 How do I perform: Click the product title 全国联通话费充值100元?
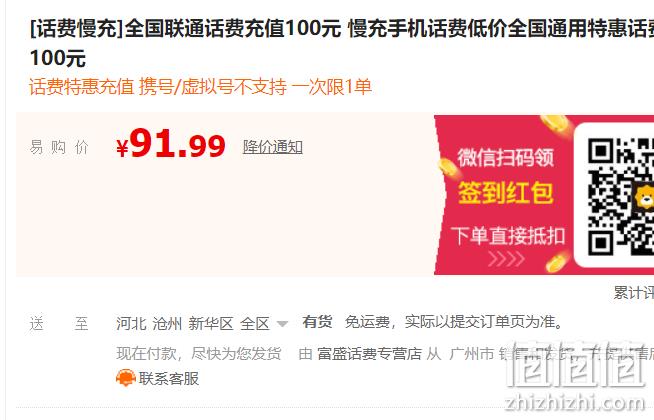tap(233, 28)
